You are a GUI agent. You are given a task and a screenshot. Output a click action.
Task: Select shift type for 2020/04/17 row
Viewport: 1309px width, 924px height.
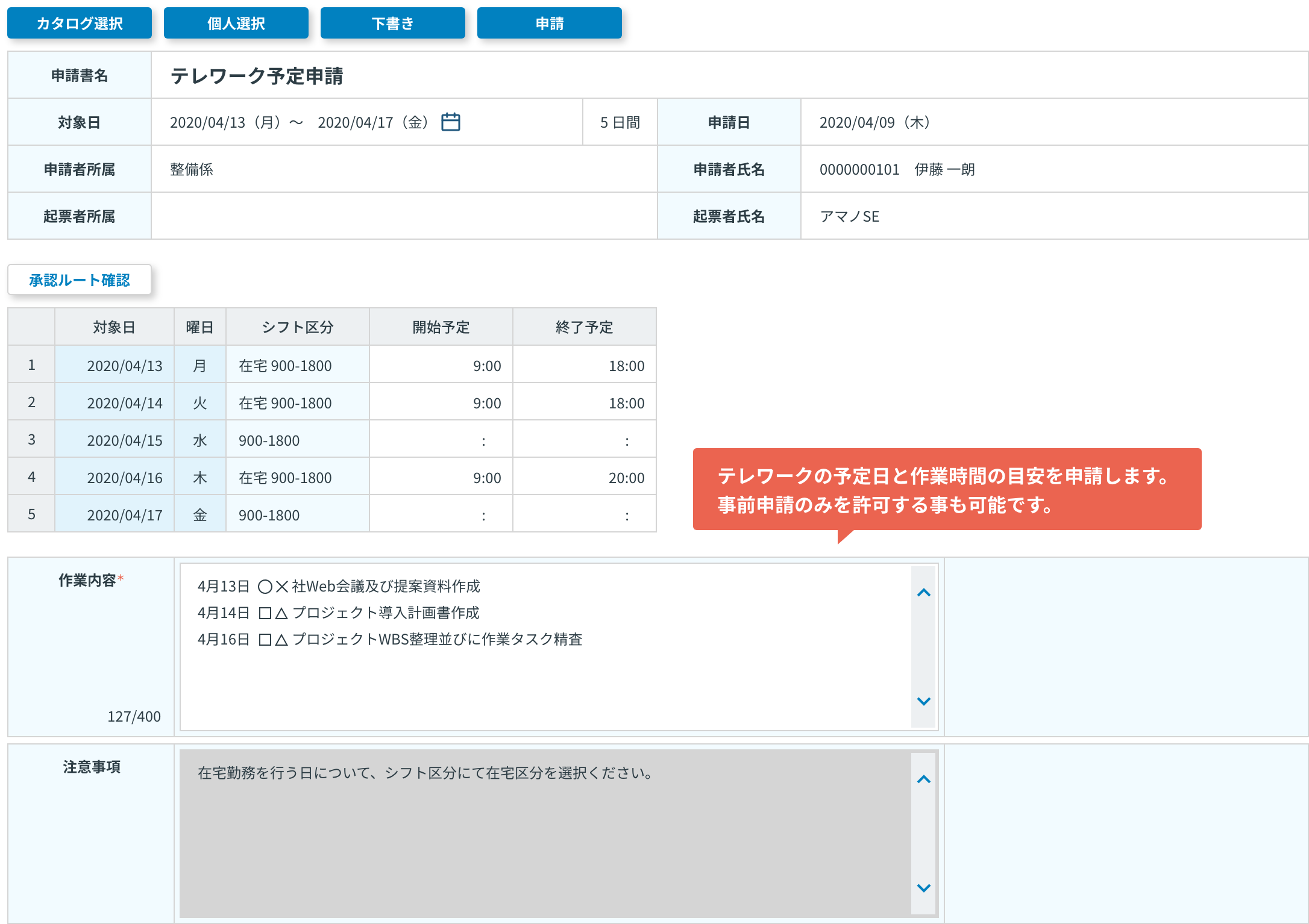coord(298,514)
